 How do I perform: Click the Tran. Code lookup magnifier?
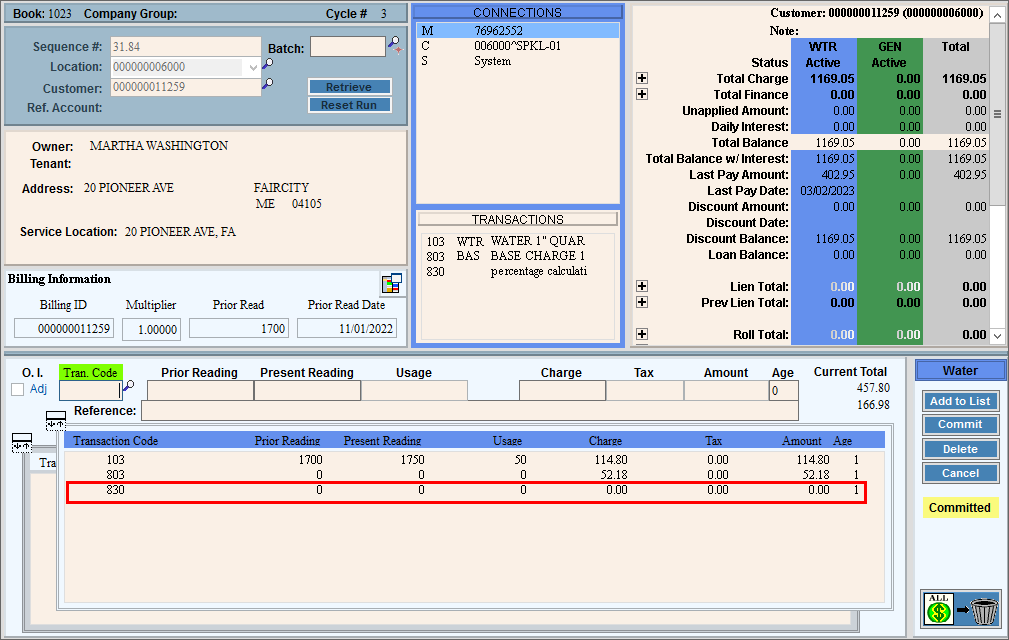(x=128, y=388)
